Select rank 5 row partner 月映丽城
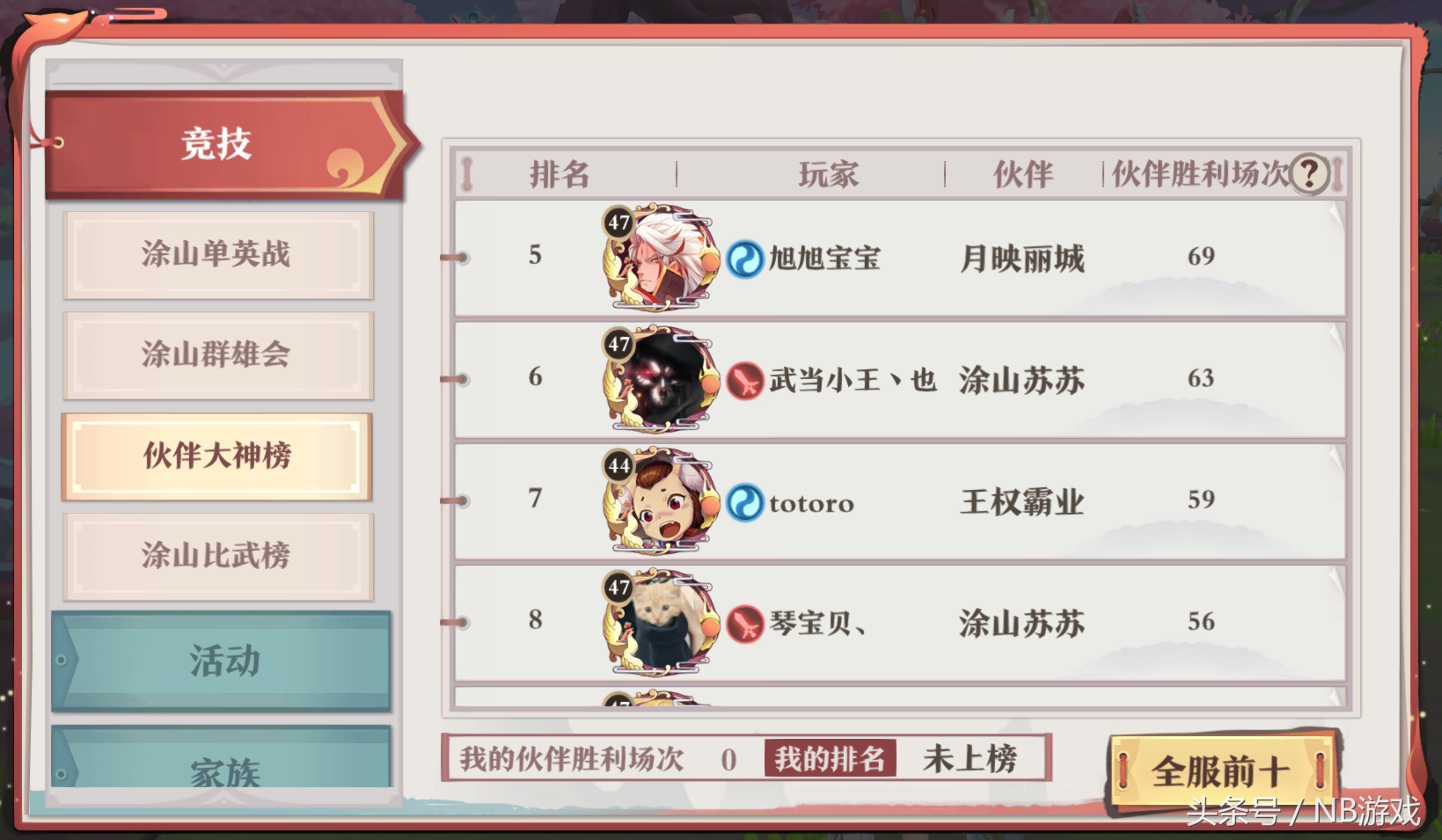 (x=1021, y=259)
